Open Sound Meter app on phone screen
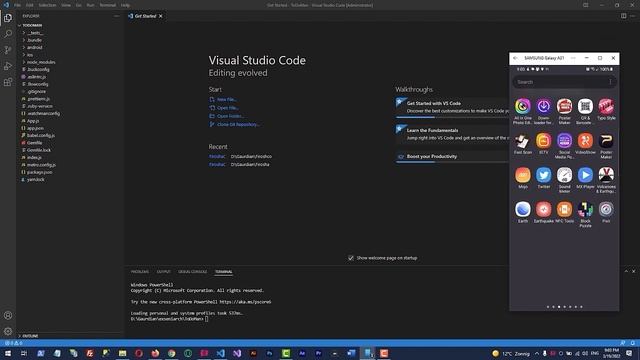This screenshot has width=640, height=360. pyautogui.click(x=564, y=180)
